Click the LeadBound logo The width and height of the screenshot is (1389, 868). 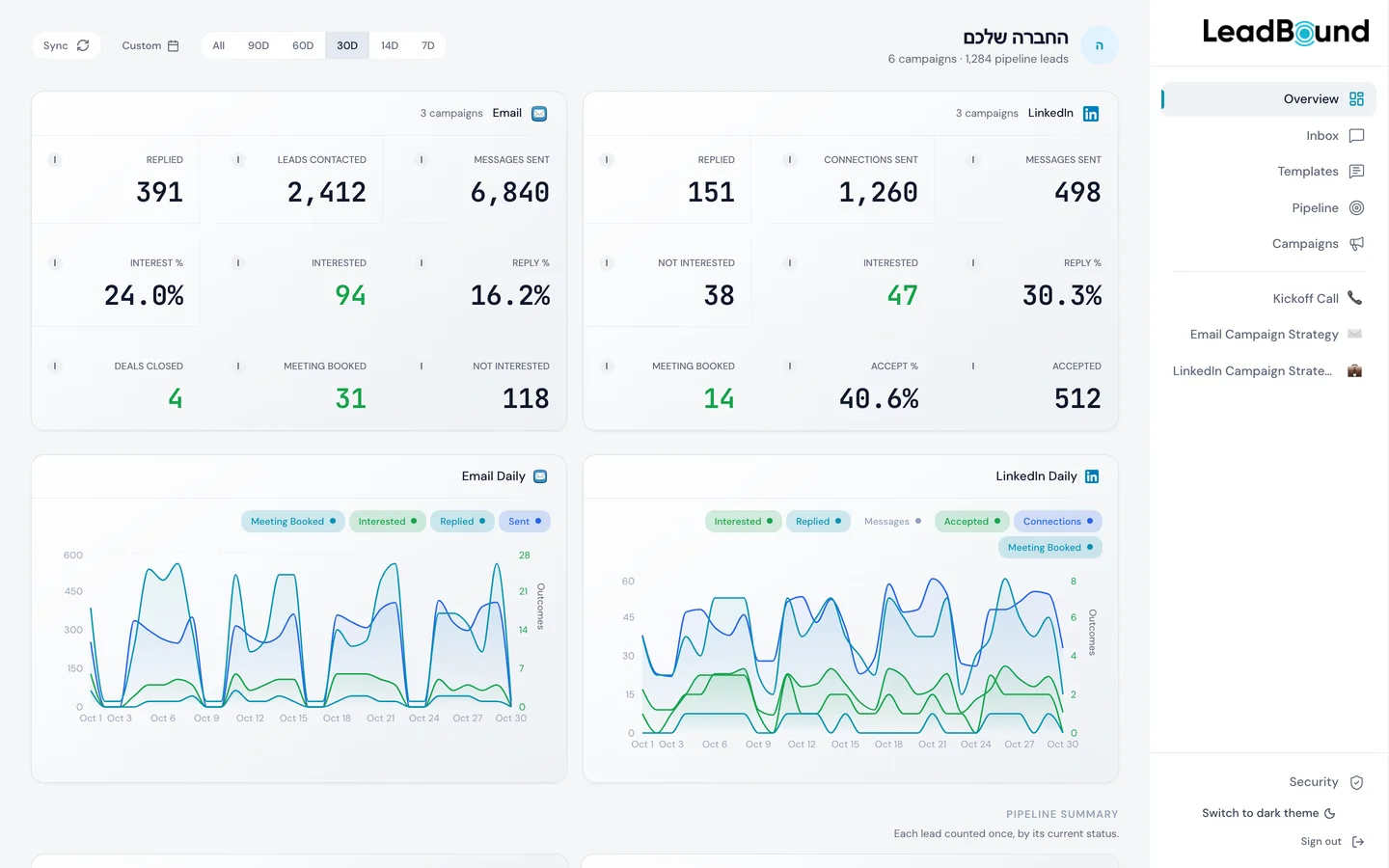(x=1286, y=32)
